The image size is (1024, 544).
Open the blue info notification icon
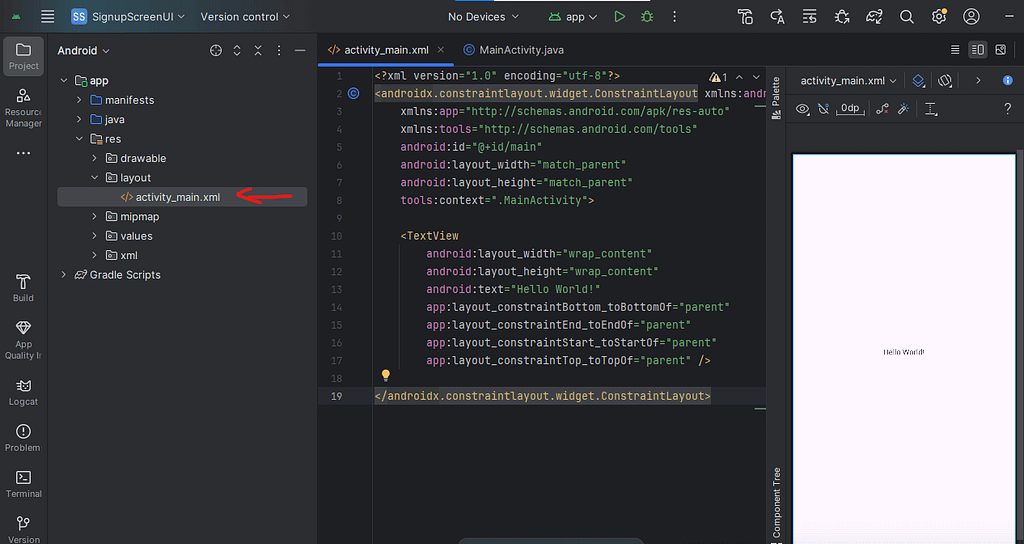point(1008,80)
